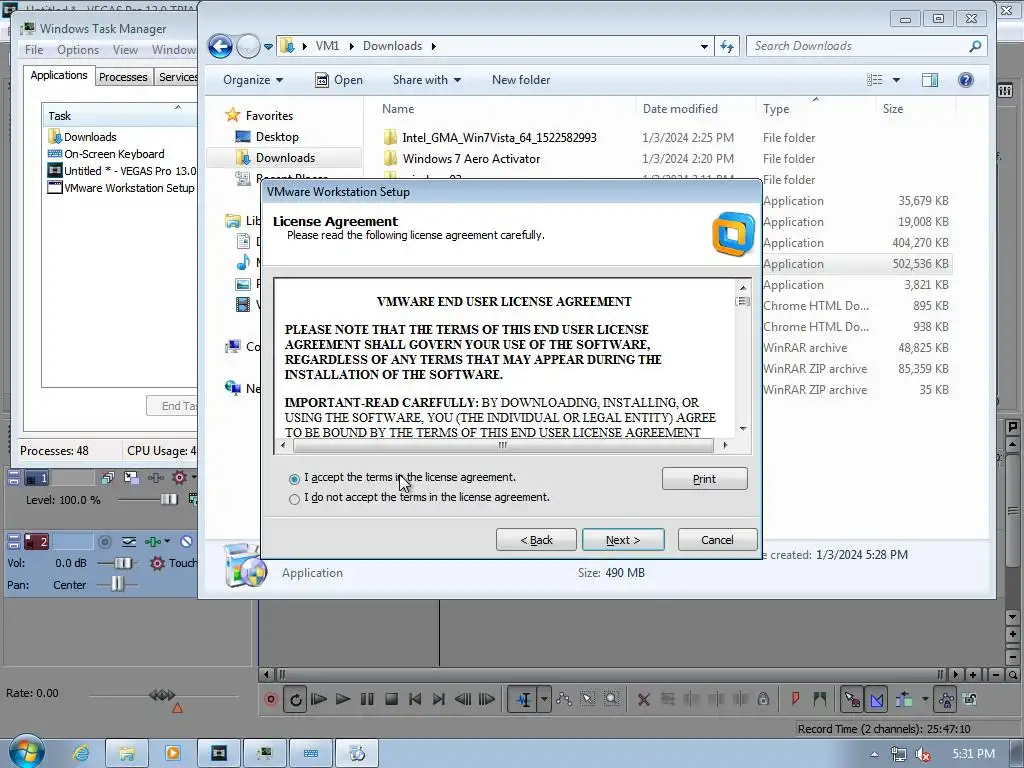The height and width of the screenshot is (768, 1024).
Task: Open Options menu in Task Manager
Action: click(x=78, y=50)
